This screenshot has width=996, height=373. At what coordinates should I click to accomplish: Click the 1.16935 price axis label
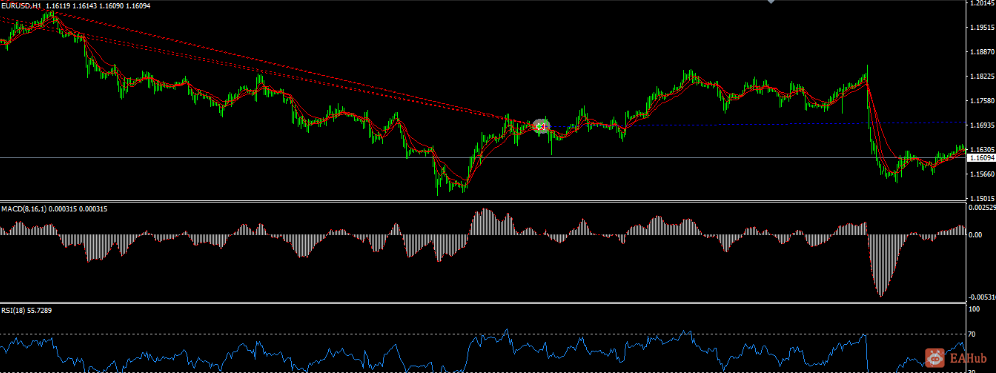pyautogui.click(x=983, y=125)
